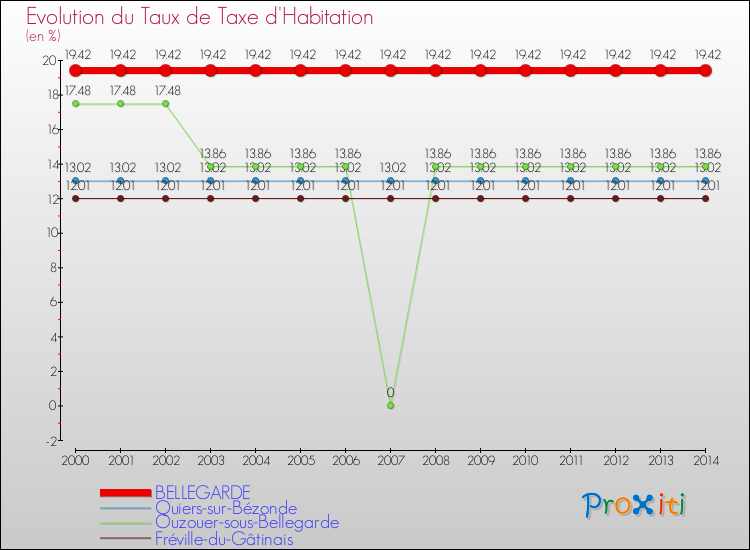750x550 pixels.
Task: Click the x-axis label 2002
Action: 165,461
